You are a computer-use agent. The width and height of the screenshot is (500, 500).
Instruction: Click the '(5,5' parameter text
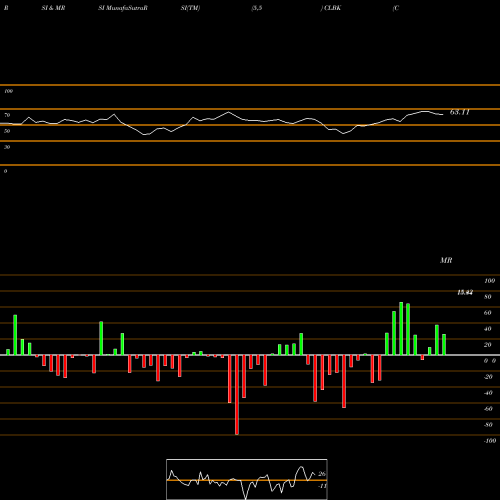click(x=256, y=8)
